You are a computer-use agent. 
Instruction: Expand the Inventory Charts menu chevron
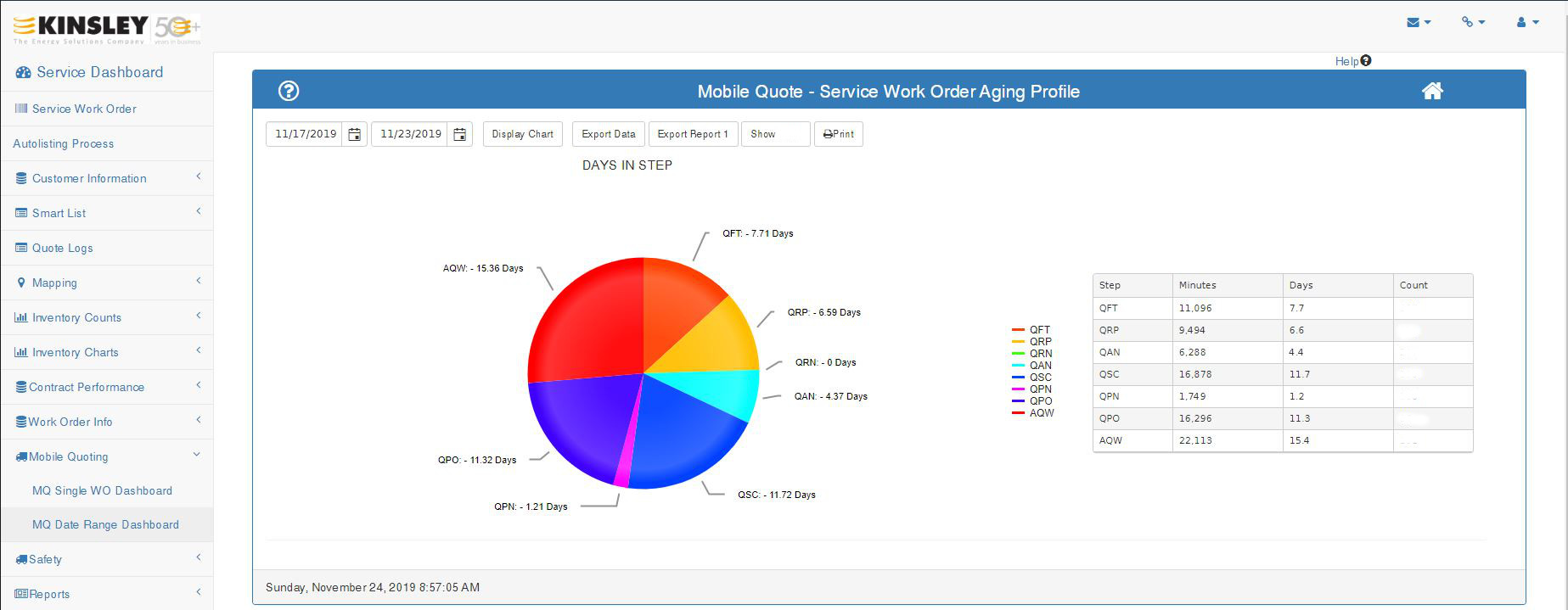click(199, 350)
